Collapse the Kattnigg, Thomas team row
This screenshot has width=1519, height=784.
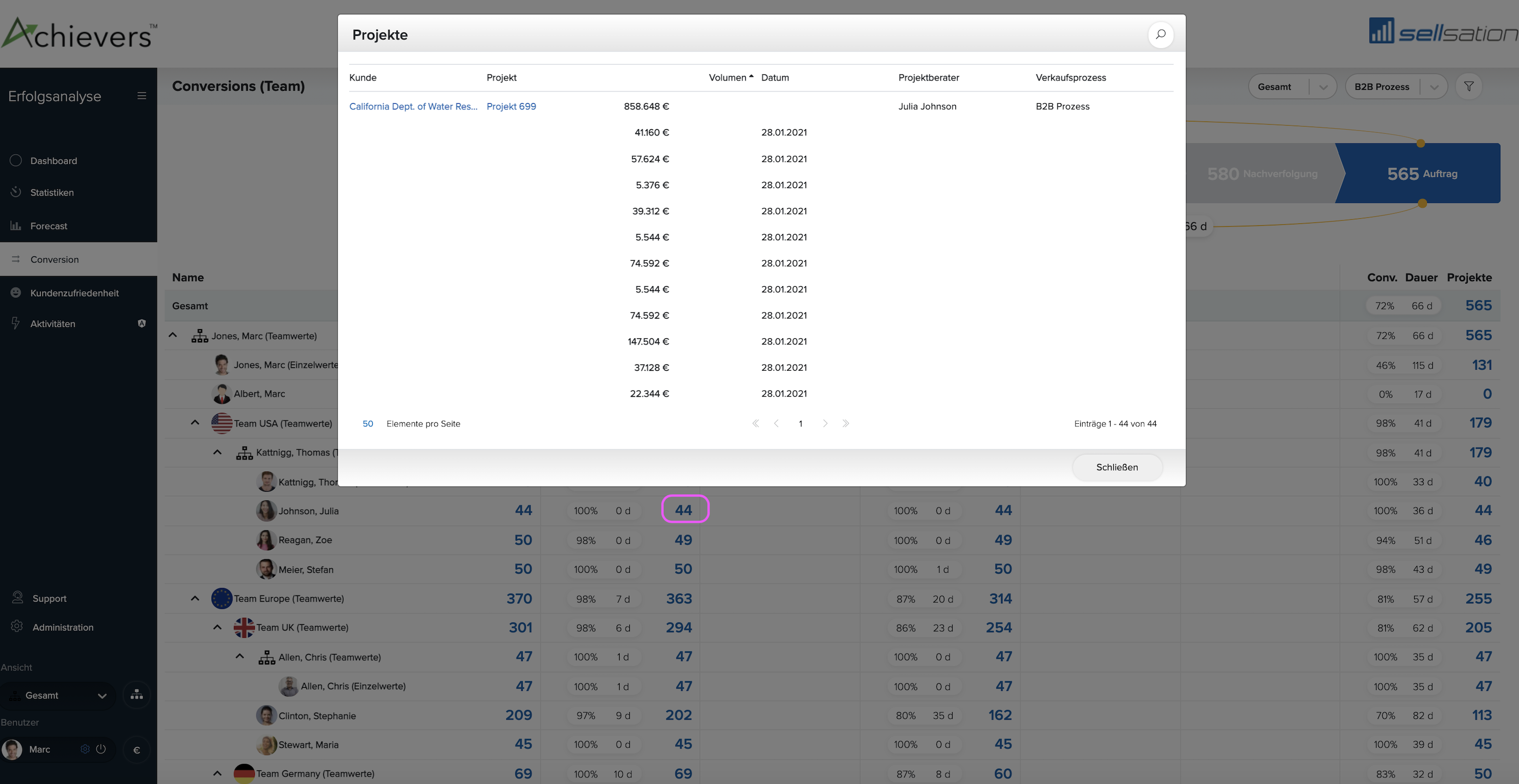coord(217,452)
